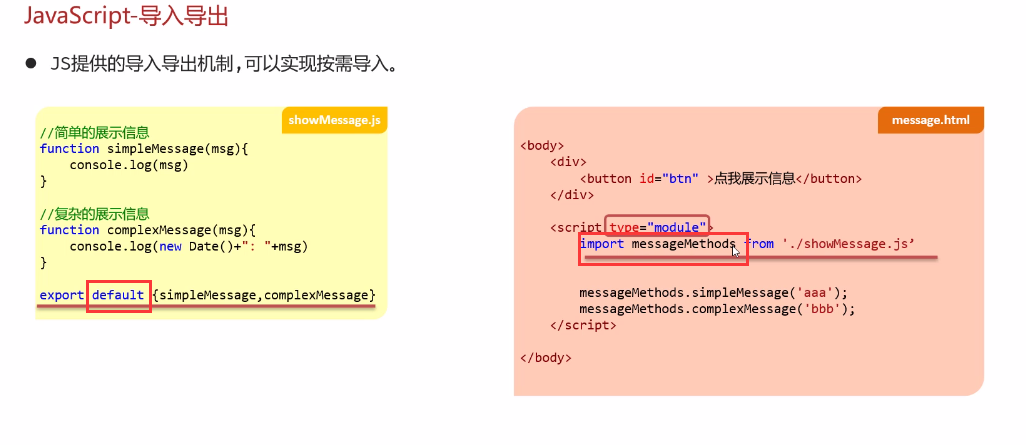Click "messageMethods.complexMessage('bbb');" line
Image resolution: width=1026 pixels, height=445 pixels.
click(x=718, y=308)
